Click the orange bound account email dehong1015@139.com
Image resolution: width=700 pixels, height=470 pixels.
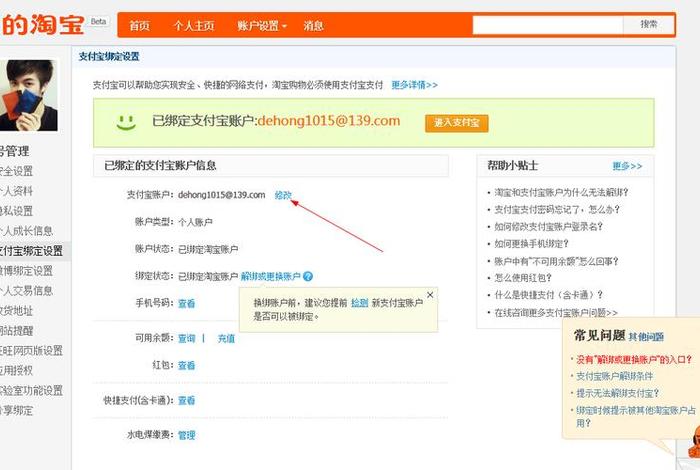point(329,121)
